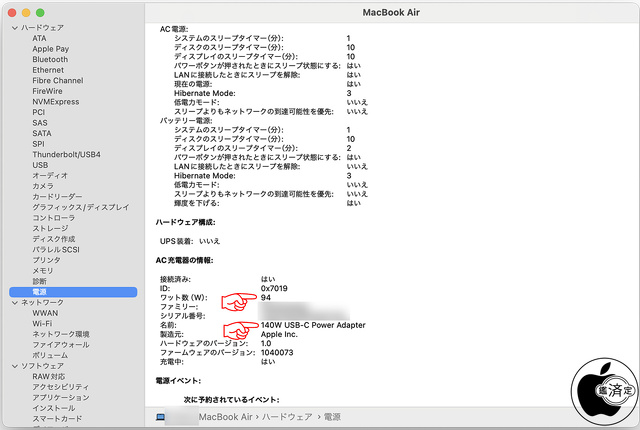Select メモリ in the sidebar
The width and height of the screenshot is (640, 430).
tap(43, 271)
